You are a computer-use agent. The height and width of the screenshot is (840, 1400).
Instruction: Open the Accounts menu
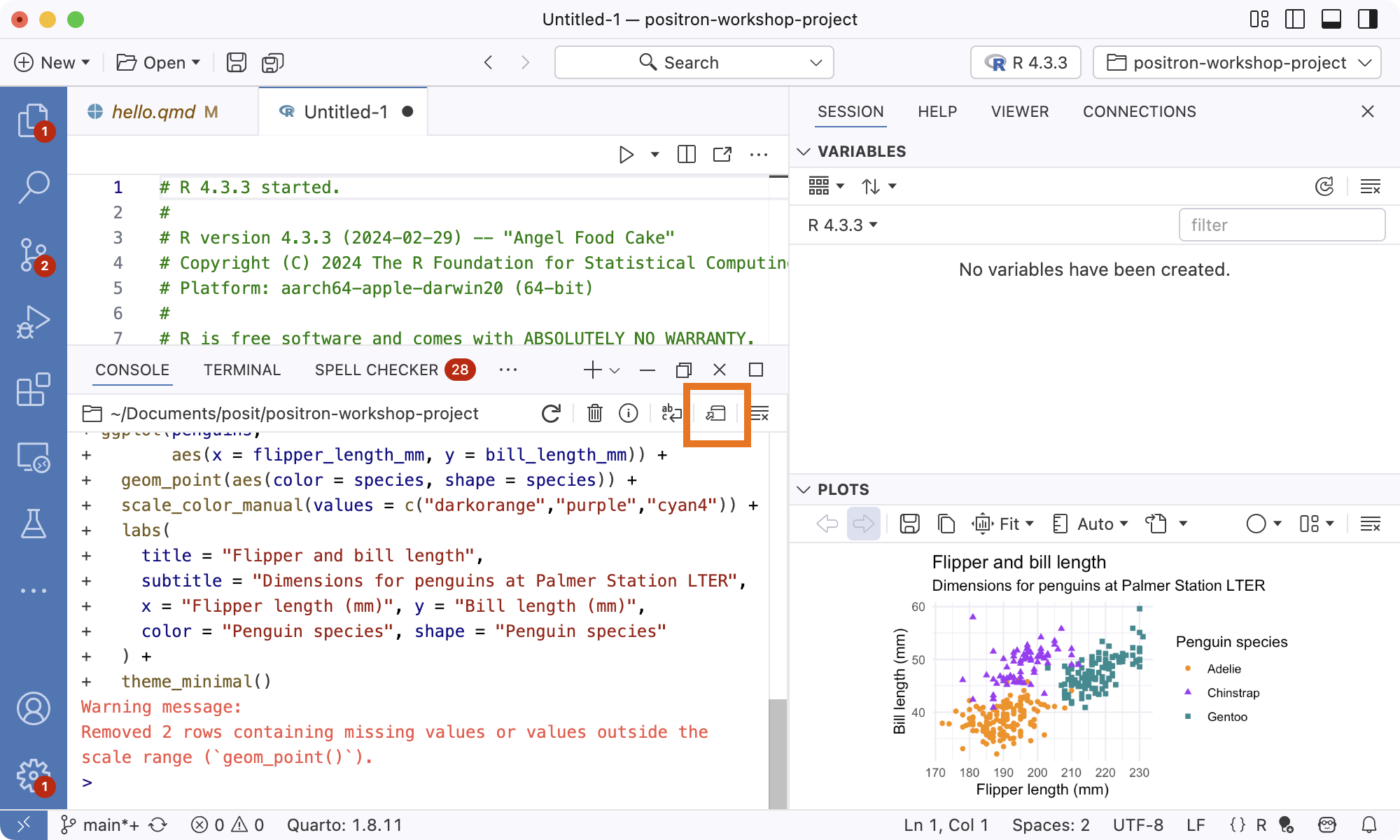(x=33, y=708)
